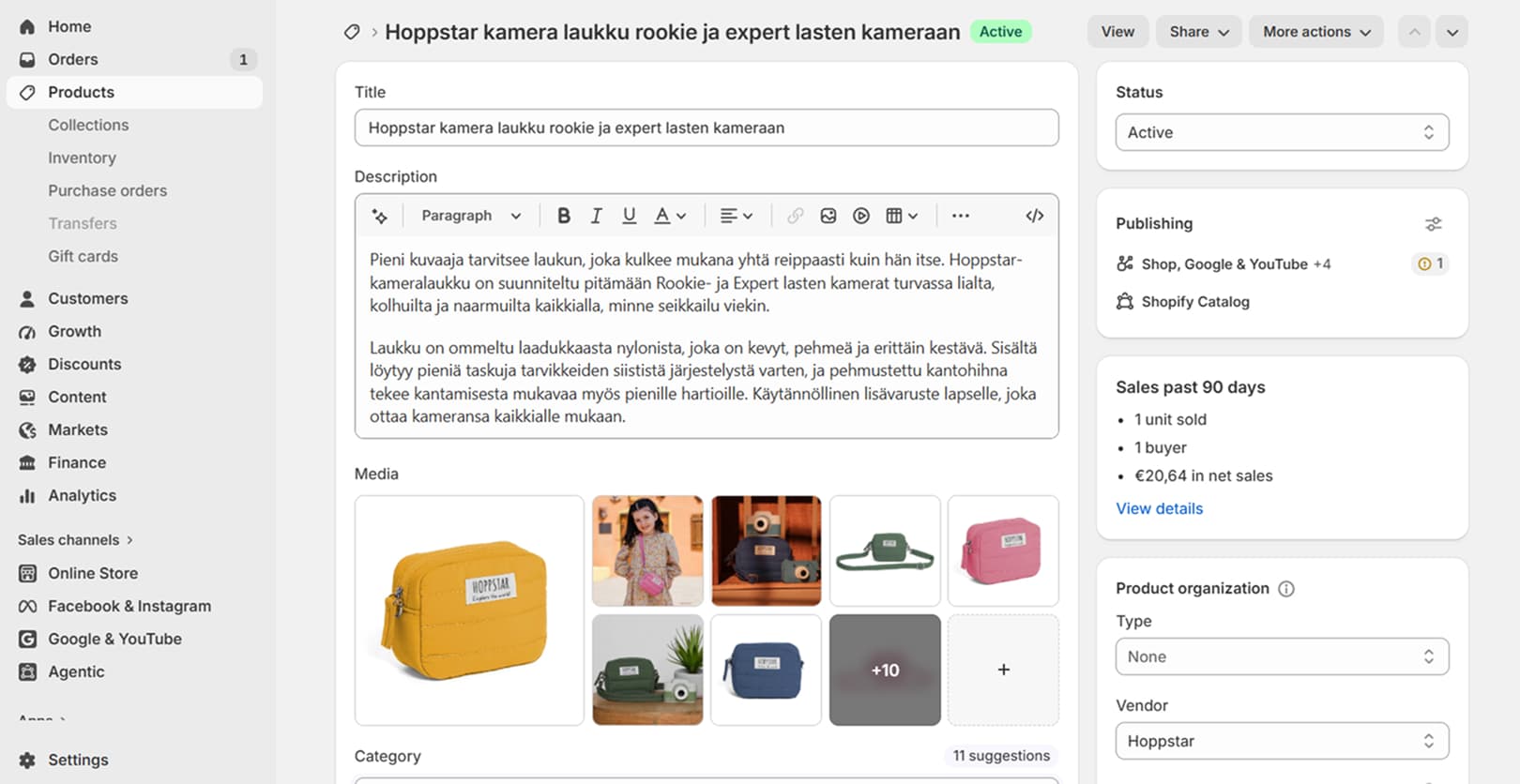Viewport: 1520px width, 784px height.
Task: Click the Product organization info icon
Action: [x=1286, y=589]
